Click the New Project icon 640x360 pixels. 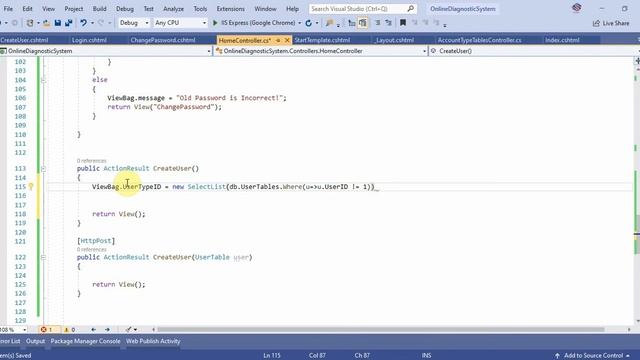pyautogui.click(x=30, y=23)
